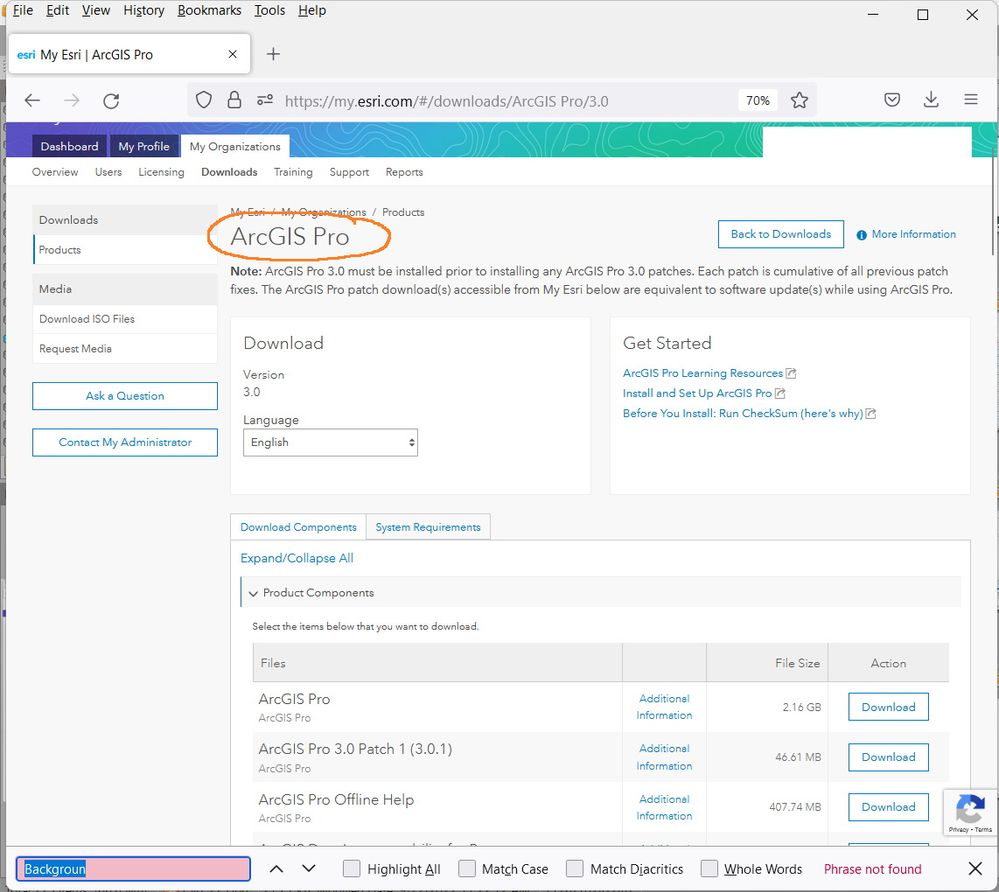Click the site security padlock icon

[234, 100]
